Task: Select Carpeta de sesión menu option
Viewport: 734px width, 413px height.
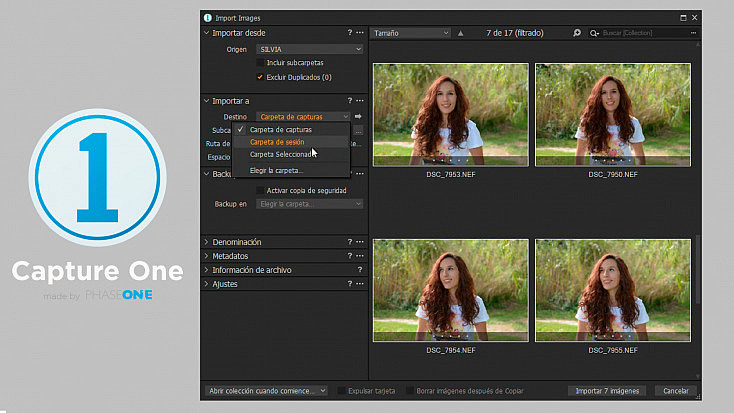Action: tap(291, 142)
